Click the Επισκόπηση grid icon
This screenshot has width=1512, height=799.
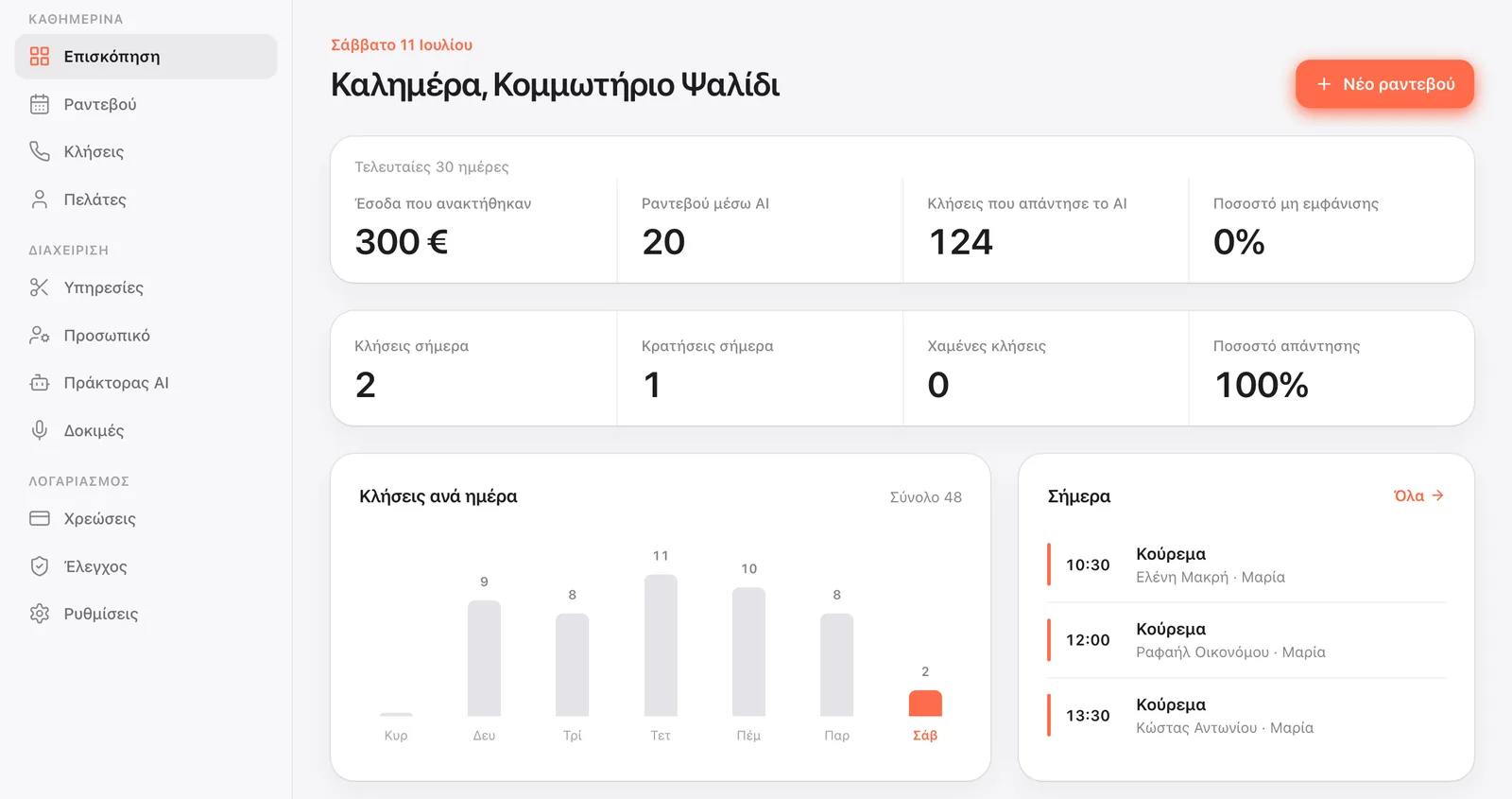point(40,57)
